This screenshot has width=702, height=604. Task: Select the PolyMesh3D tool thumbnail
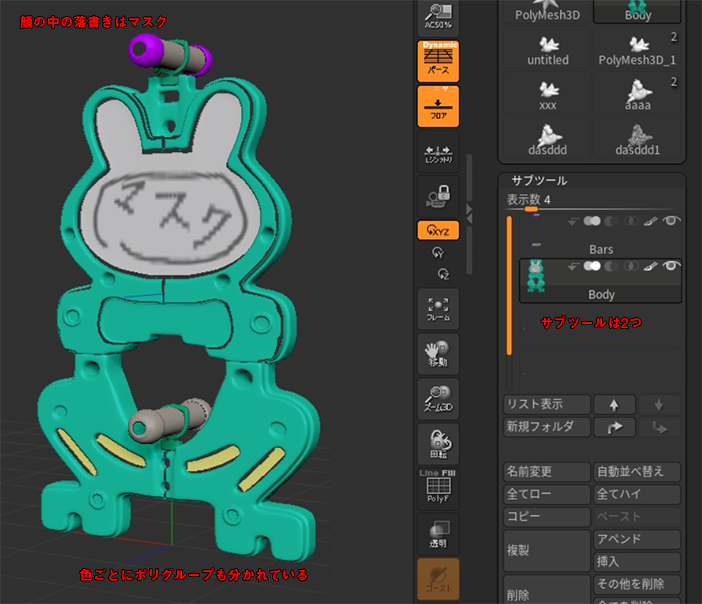[548, 12]
